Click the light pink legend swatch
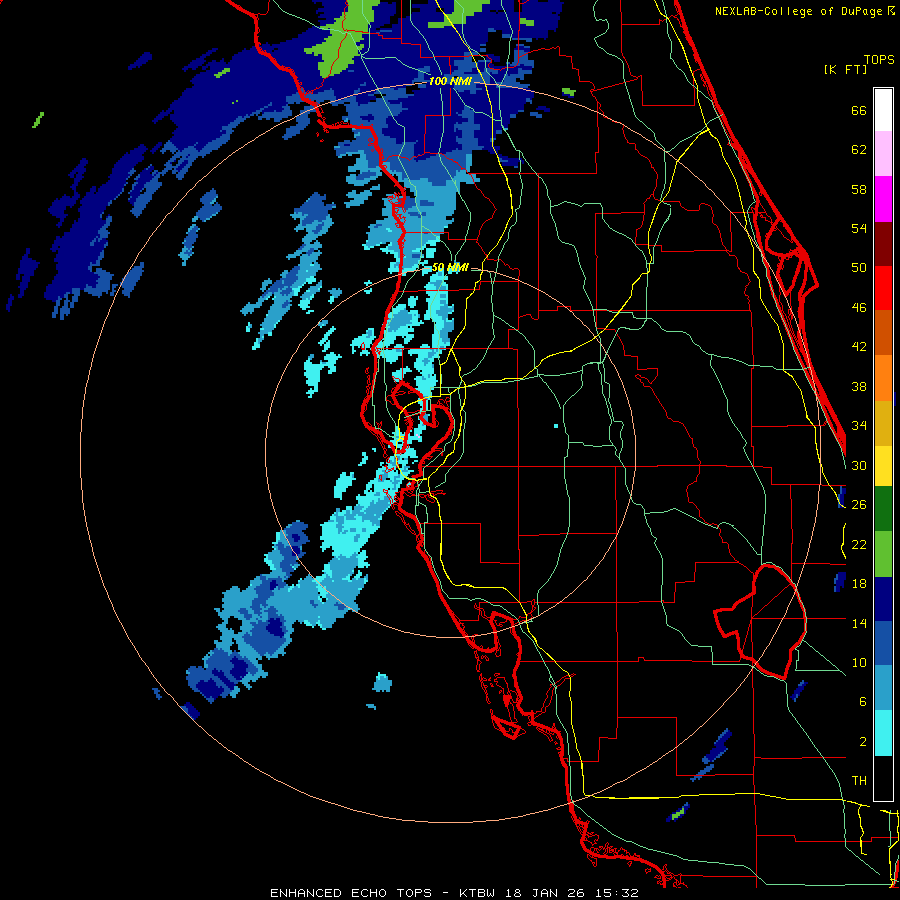Screen dimensions: 900x900 [883, 154]
